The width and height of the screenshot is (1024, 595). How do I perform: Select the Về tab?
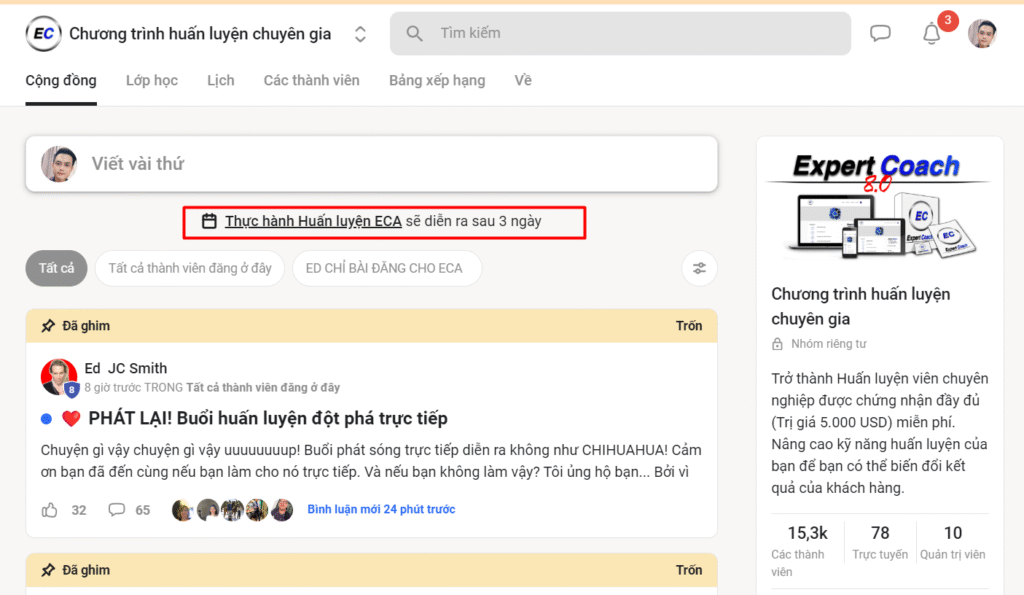(x=523, y=80)
